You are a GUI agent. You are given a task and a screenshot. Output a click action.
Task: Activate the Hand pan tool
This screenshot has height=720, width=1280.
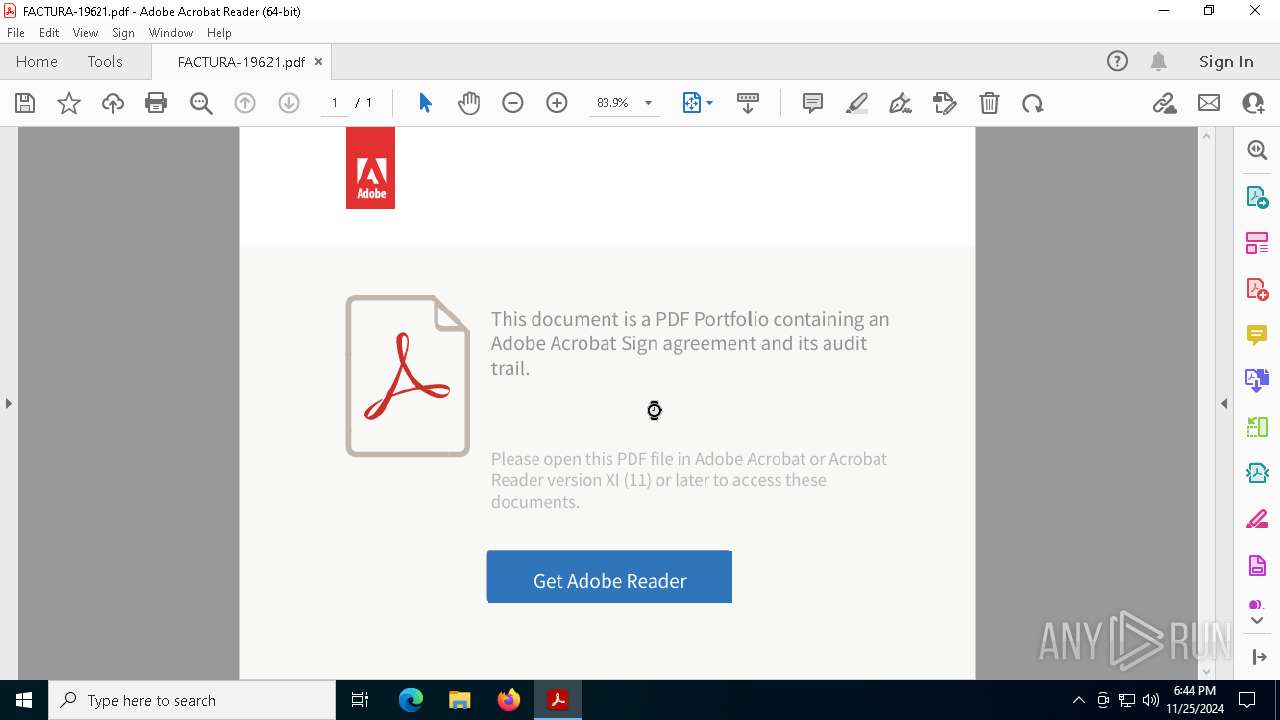tap(469, 103)
